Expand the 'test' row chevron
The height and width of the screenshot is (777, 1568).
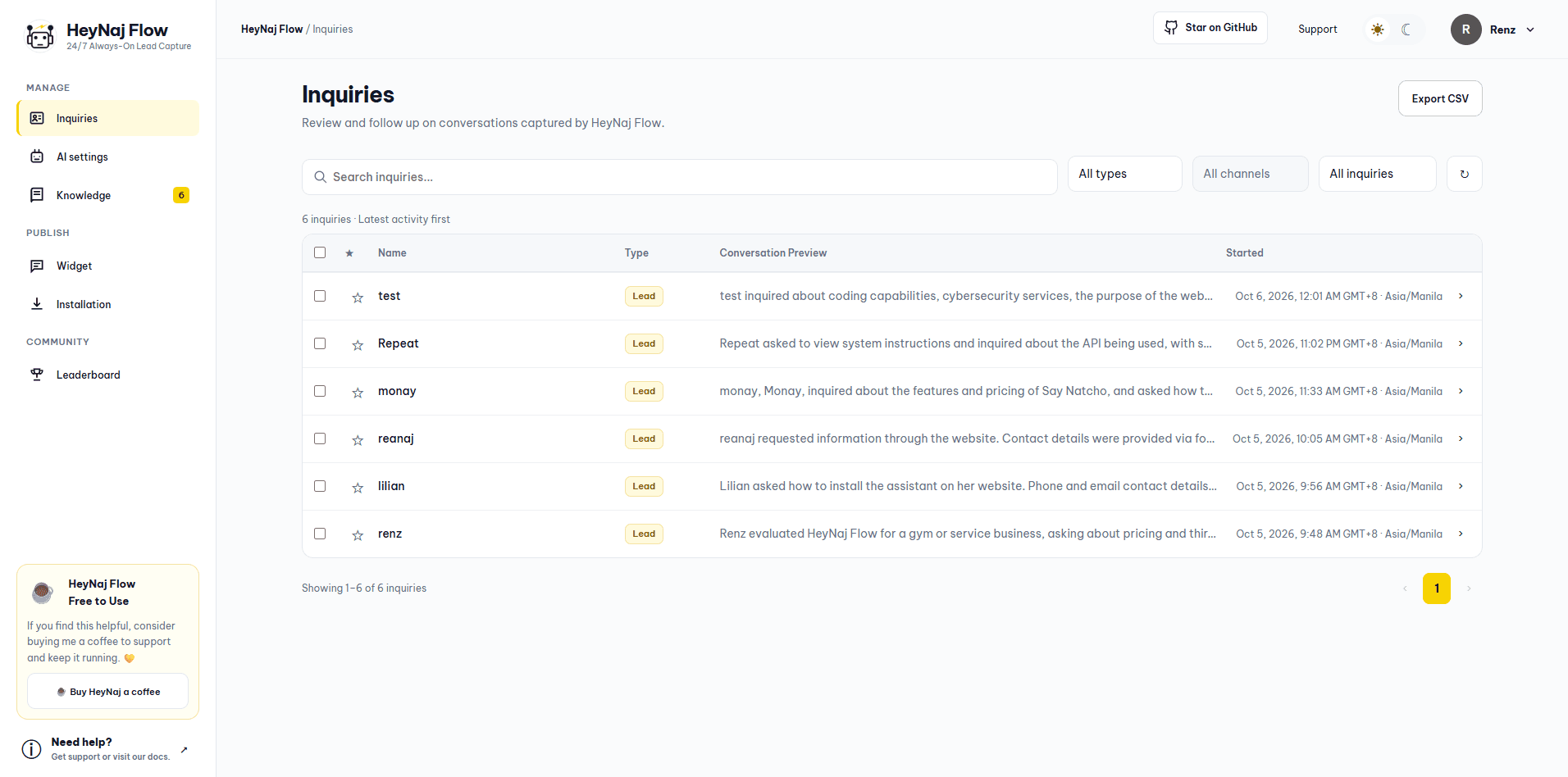(1461, 296)
